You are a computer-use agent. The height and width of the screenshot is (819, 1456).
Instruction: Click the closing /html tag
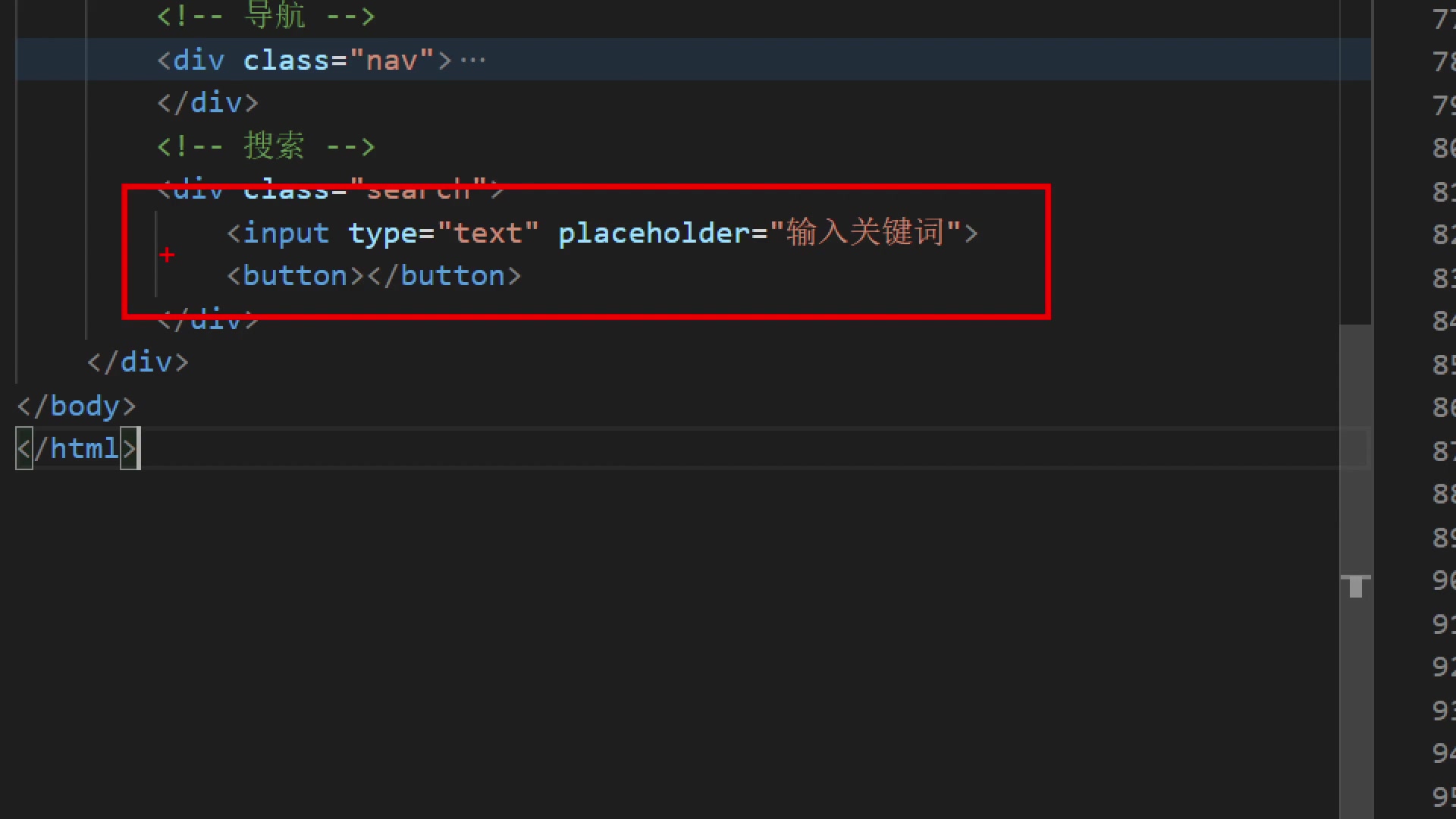pyautogui.click(x=77, y=448)
